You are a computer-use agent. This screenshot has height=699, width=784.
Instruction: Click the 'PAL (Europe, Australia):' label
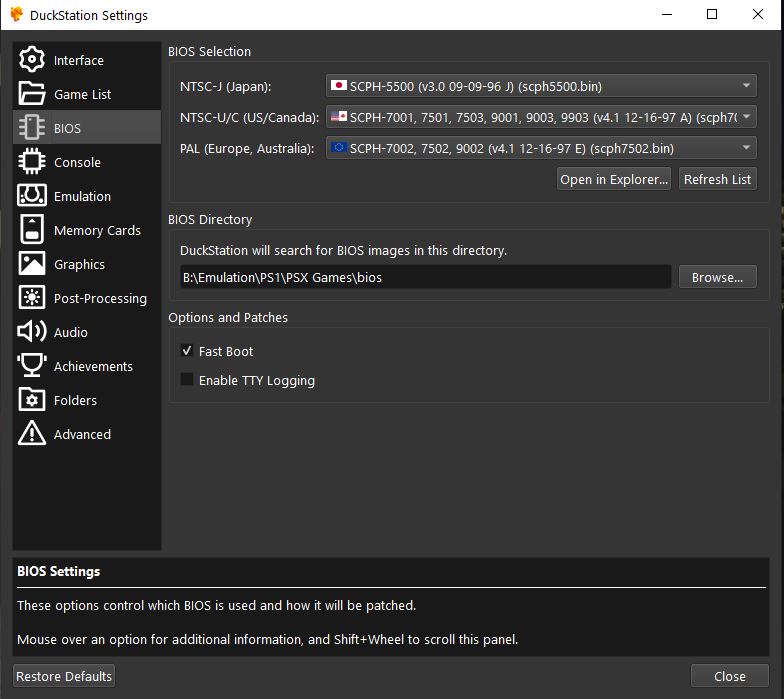pyautogui.click(x=247, y=148)
